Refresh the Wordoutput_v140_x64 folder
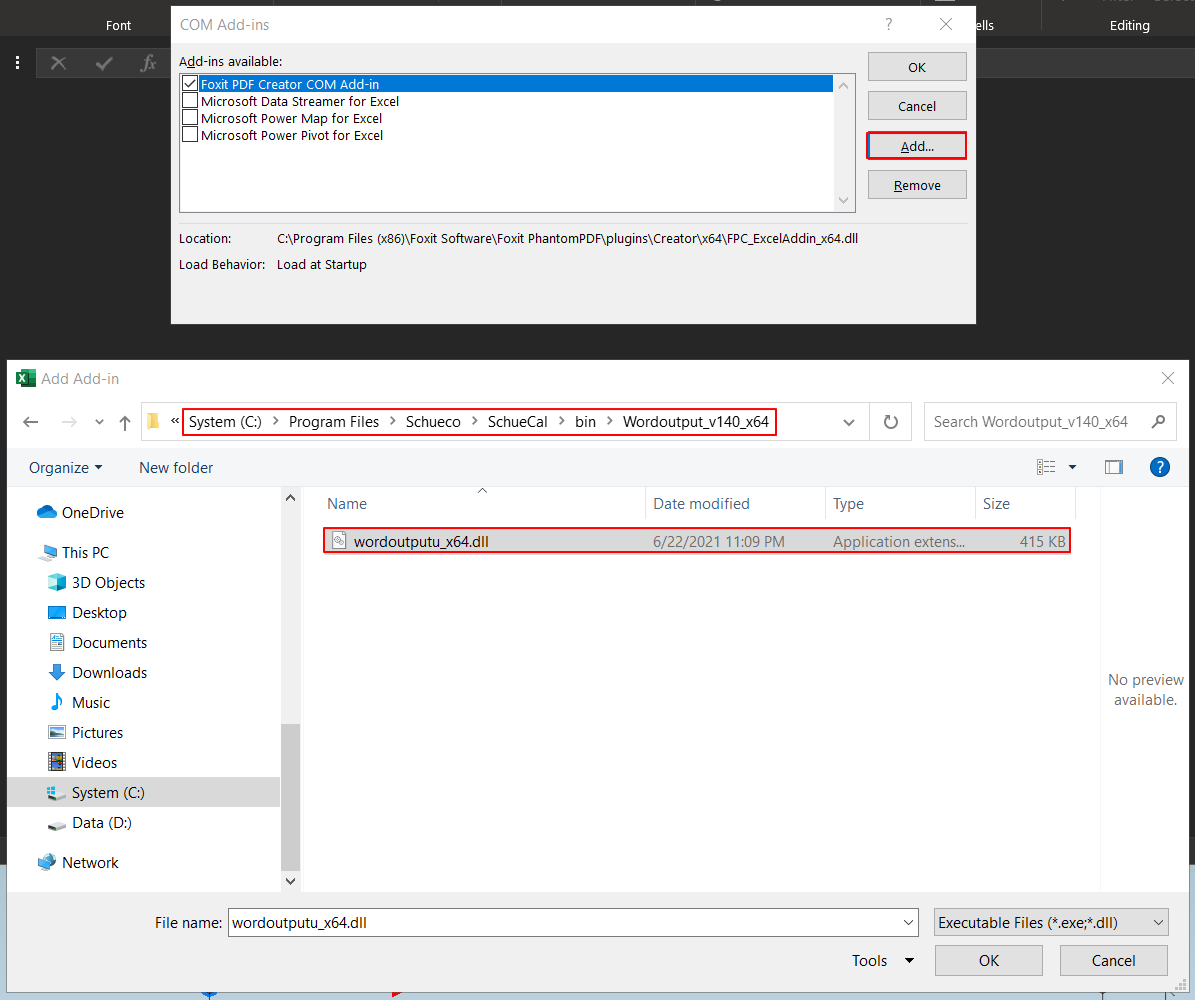Image resolution: width=1195 pixels, height=1000 pixels. tap(890, 422)
